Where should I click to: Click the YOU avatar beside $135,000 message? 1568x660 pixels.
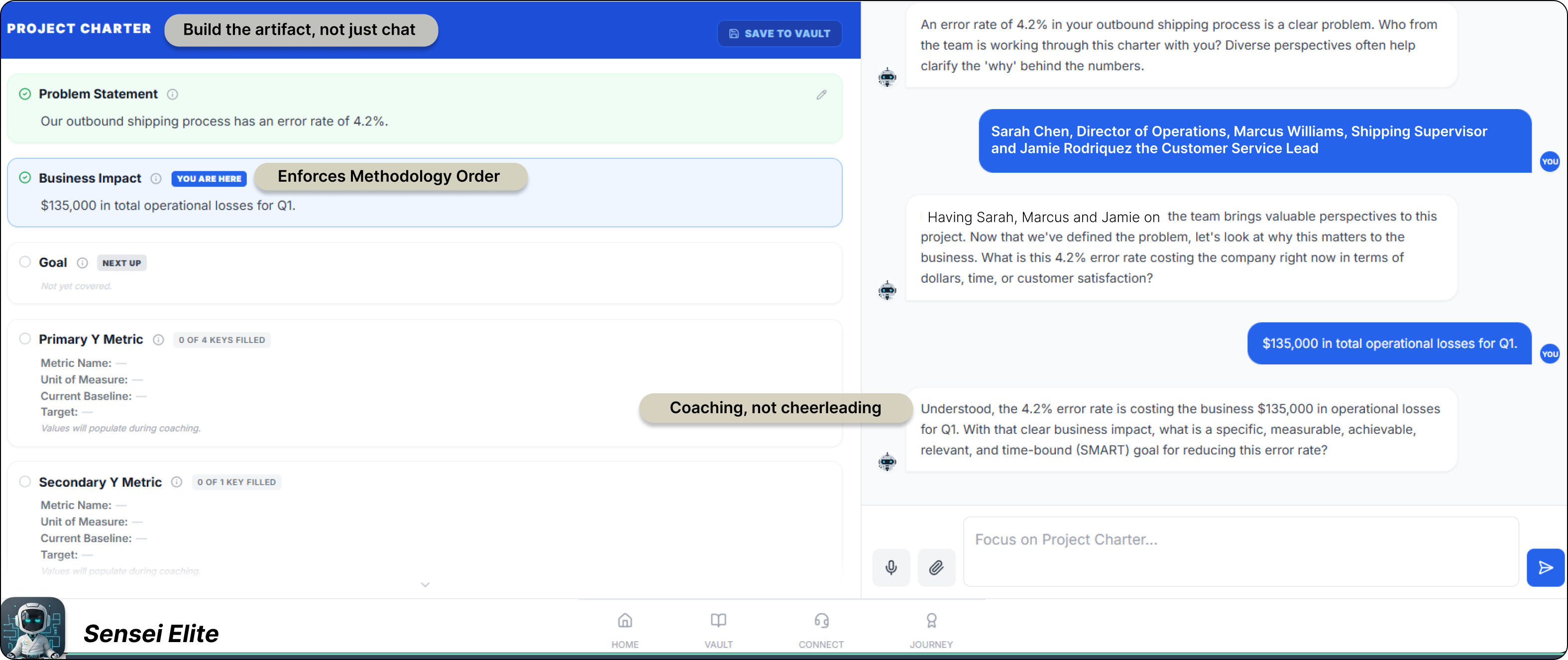click(x=1549, y=354)
